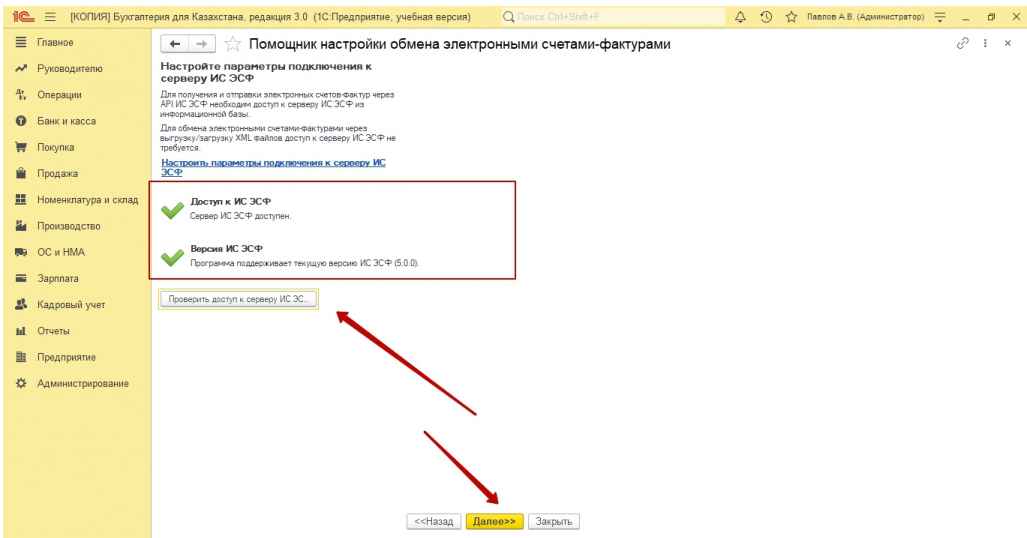Open favorites star in title bar
Image resolution: width=1027 pixels, height=538 pixels.
tap(791, 17)
